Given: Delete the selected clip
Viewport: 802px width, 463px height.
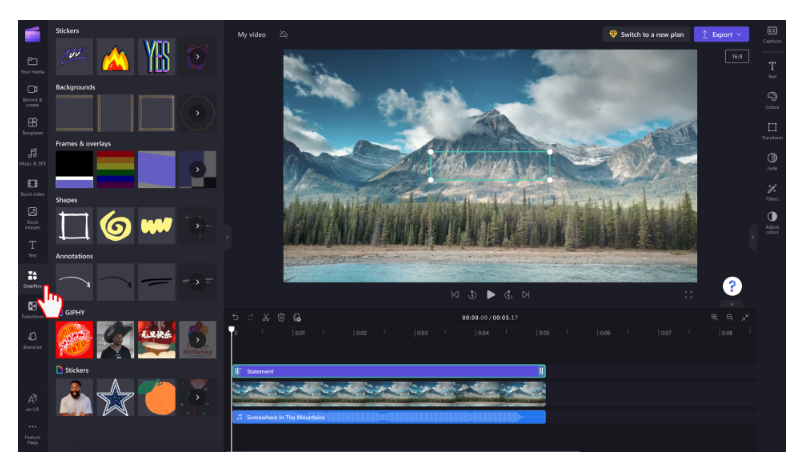Looking at the screenshot, I should (281, 318).
